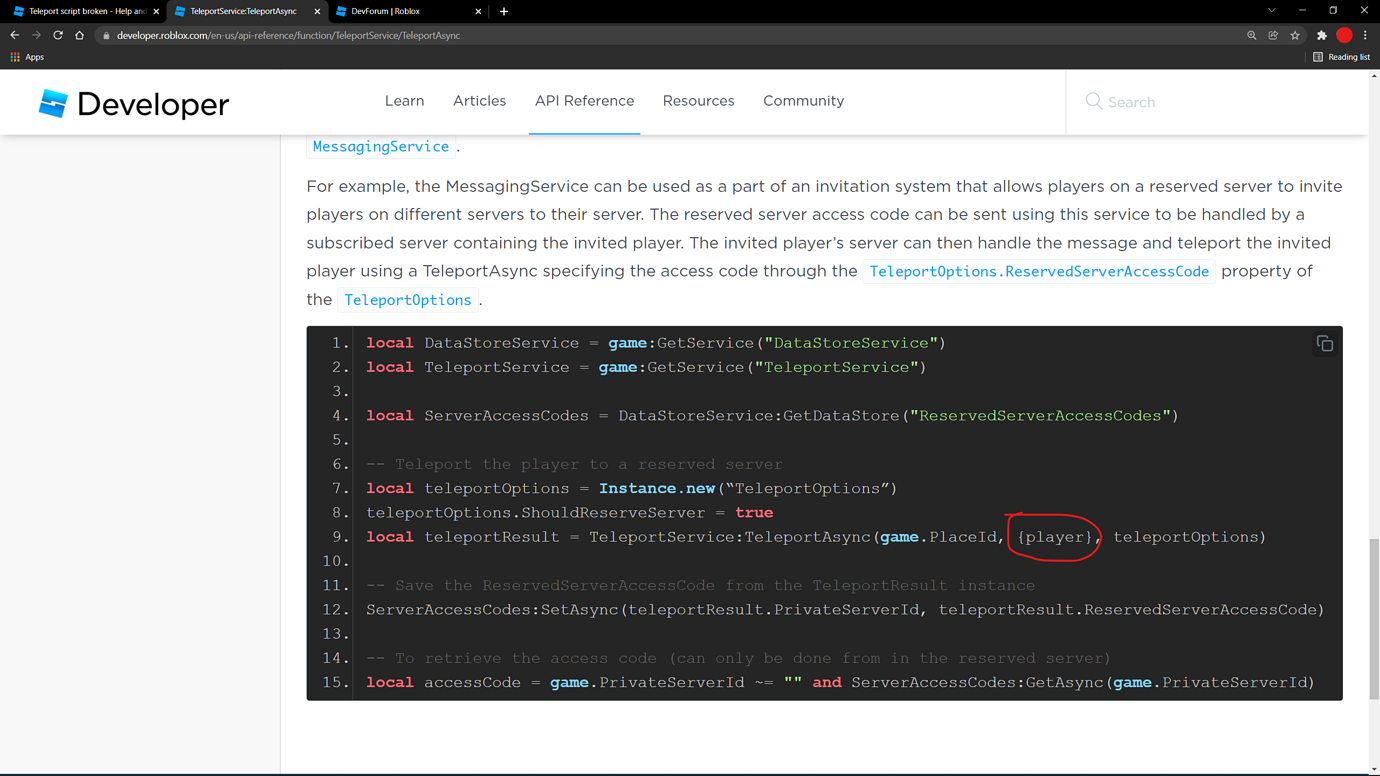Click the browser back arrow
The width and height of the screenshot is (1380, 776).
(14, 35)
